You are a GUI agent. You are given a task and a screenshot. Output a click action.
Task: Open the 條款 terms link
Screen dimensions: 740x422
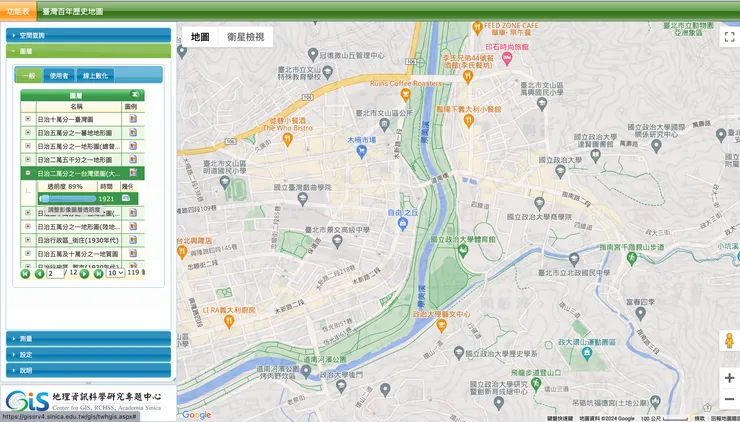699,418
